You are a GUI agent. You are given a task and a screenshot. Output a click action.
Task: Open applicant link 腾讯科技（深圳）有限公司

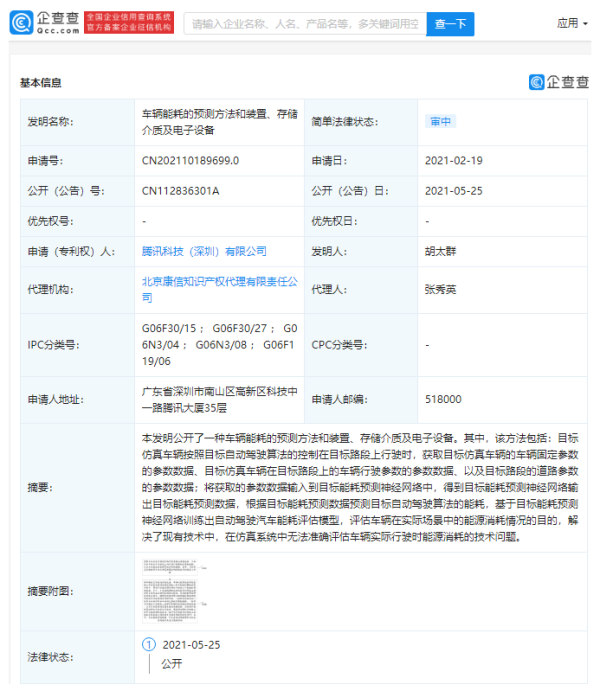point(204,251)
